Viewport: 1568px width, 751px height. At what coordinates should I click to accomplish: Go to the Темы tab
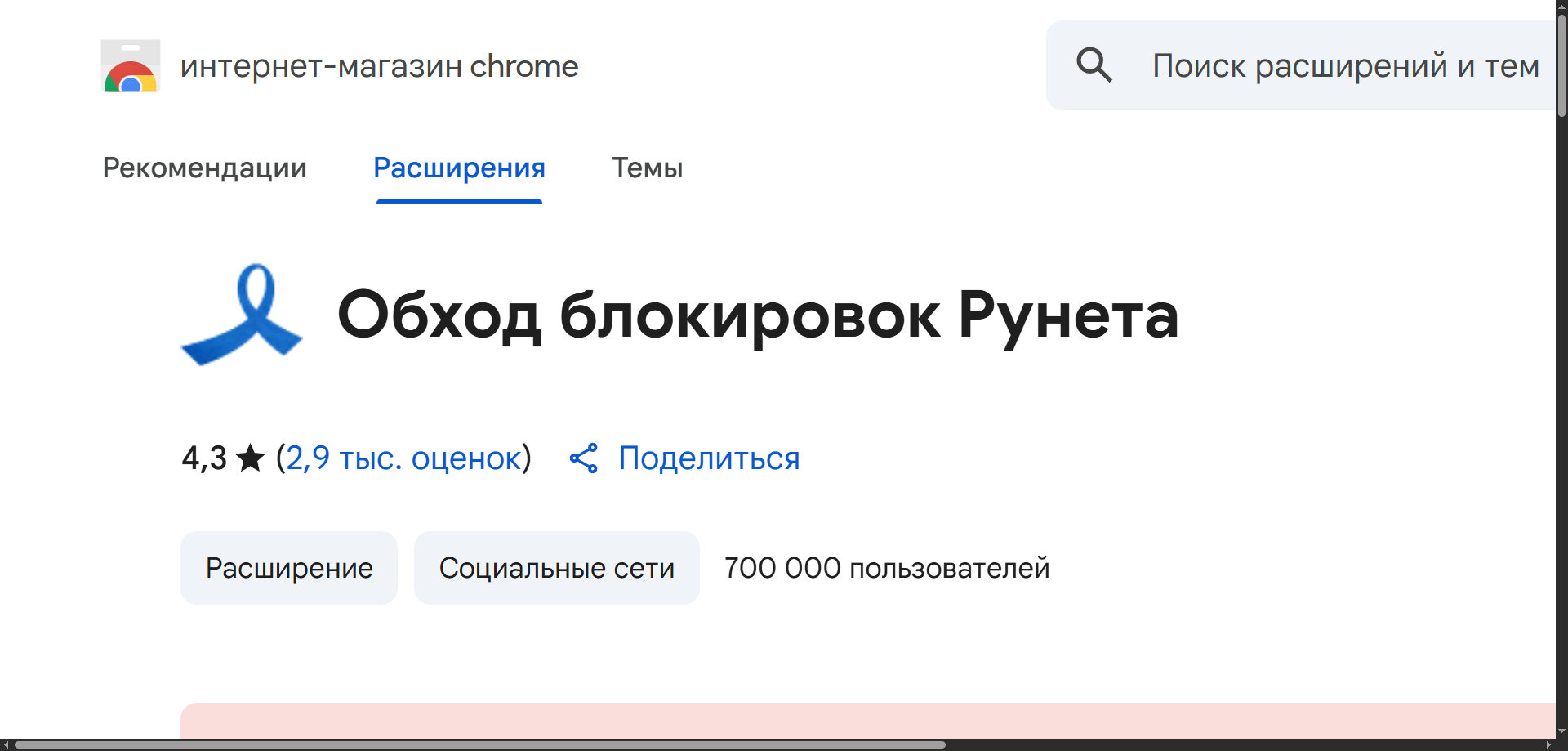pyautogui.click(x=648, y=168)
